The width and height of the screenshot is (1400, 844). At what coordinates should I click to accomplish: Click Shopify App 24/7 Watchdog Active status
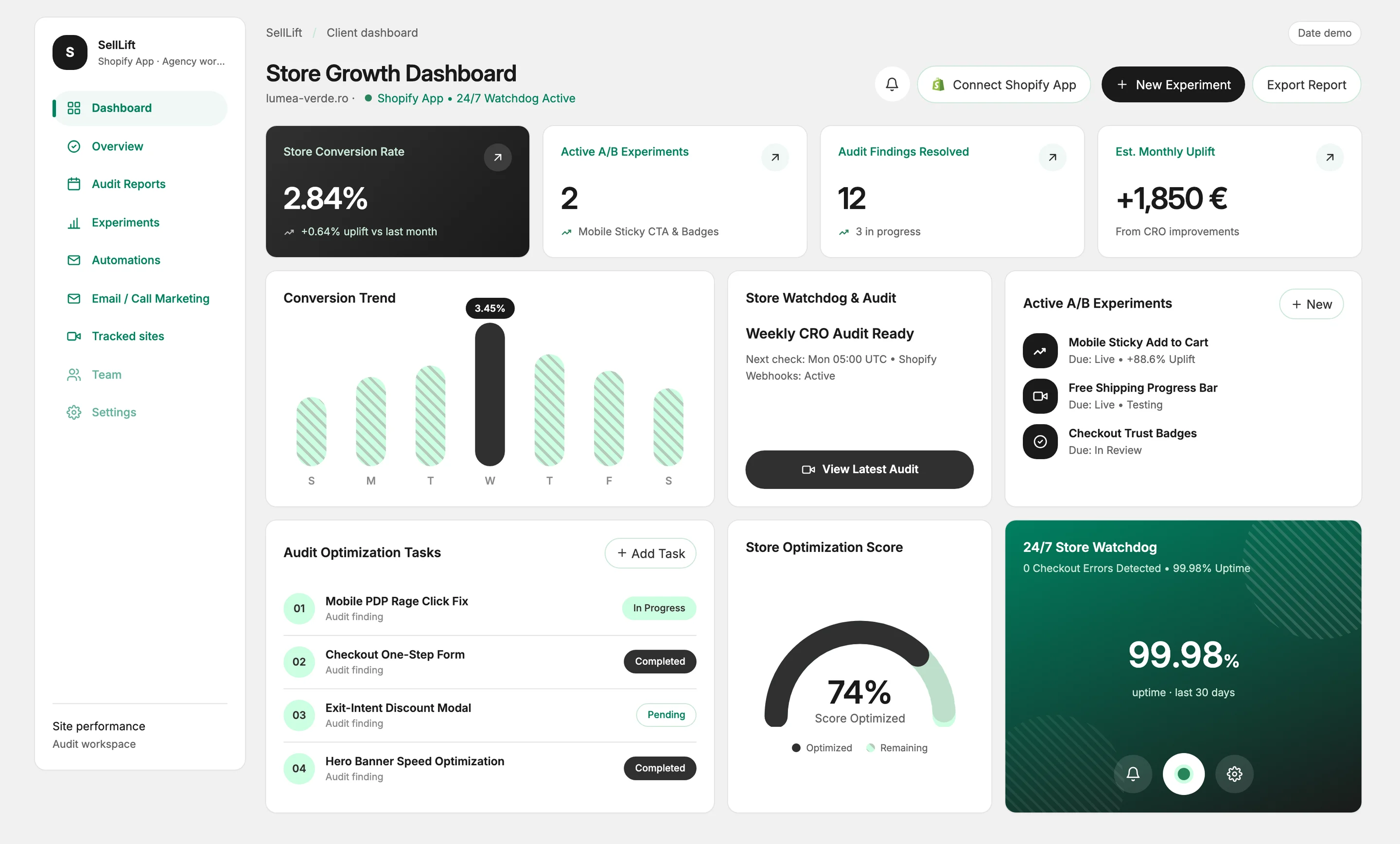pyautogui.click(x=470, y=98)
